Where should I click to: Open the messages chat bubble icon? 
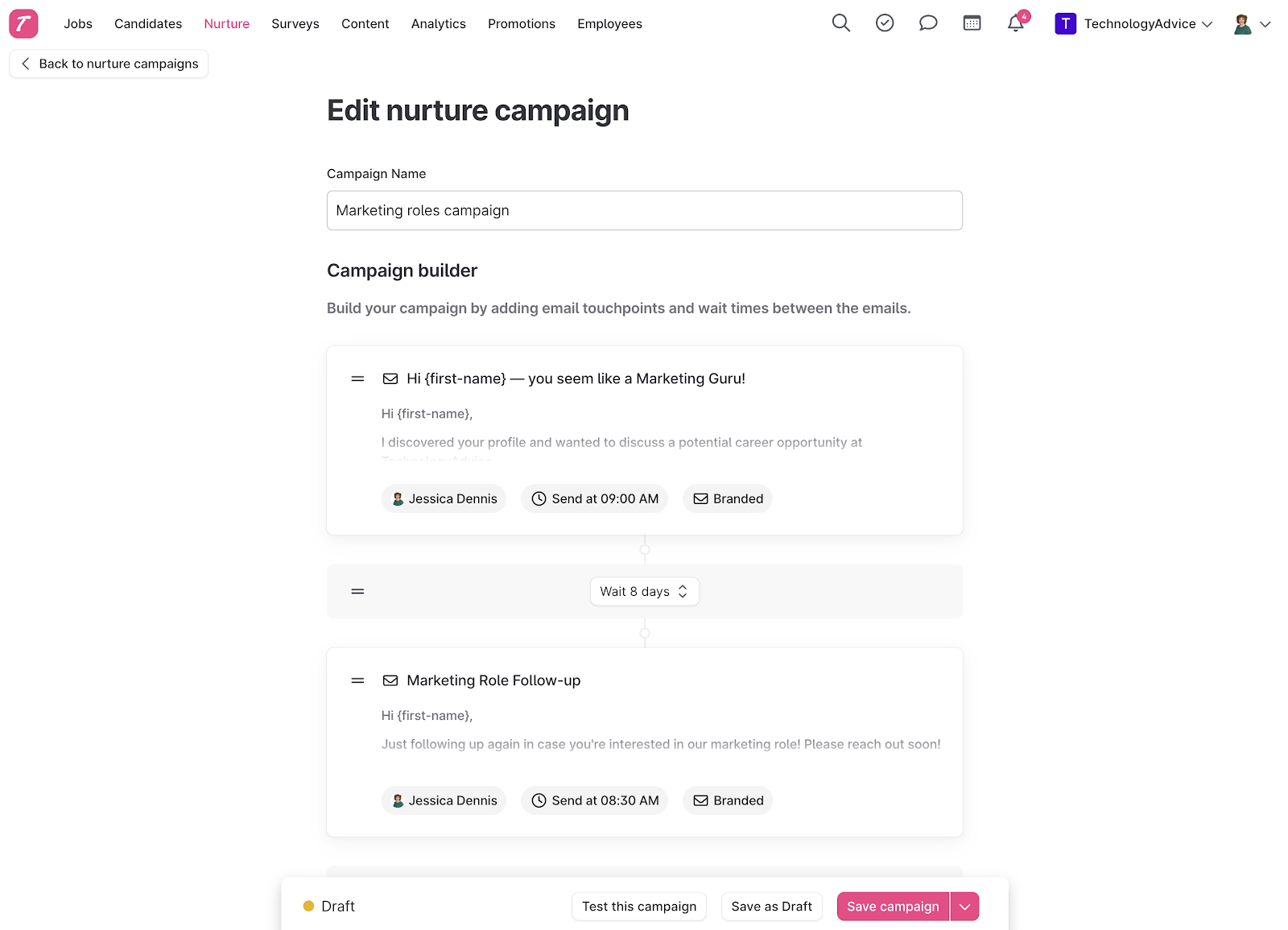928,23
